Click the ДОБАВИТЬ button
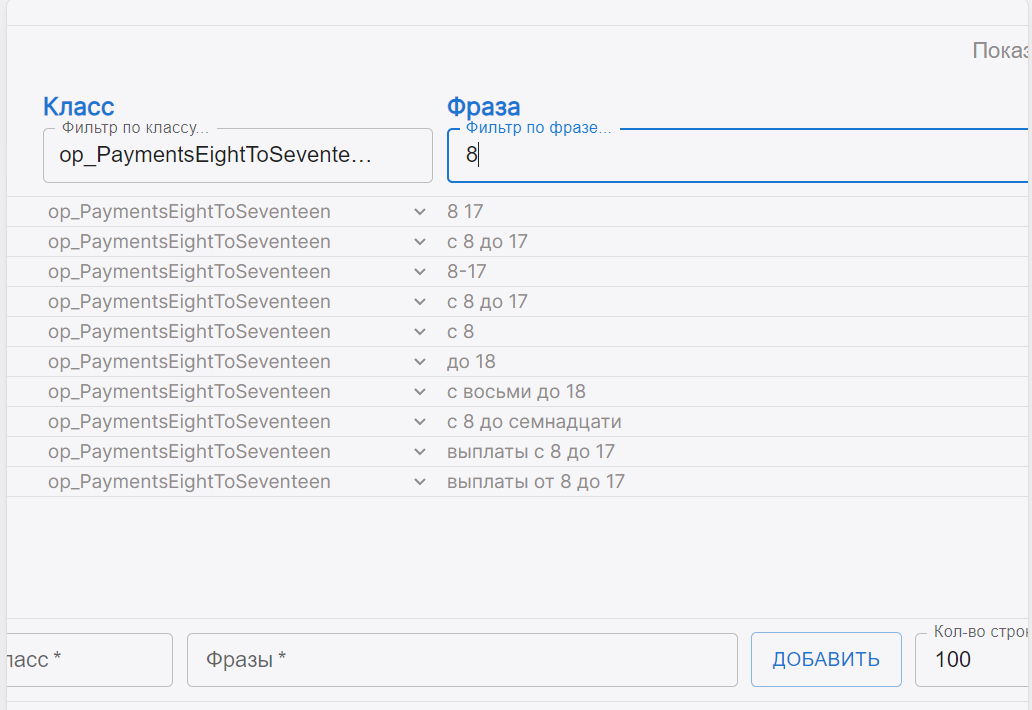The height and width of the screenshot is (710, 1032). click(825, 659)
